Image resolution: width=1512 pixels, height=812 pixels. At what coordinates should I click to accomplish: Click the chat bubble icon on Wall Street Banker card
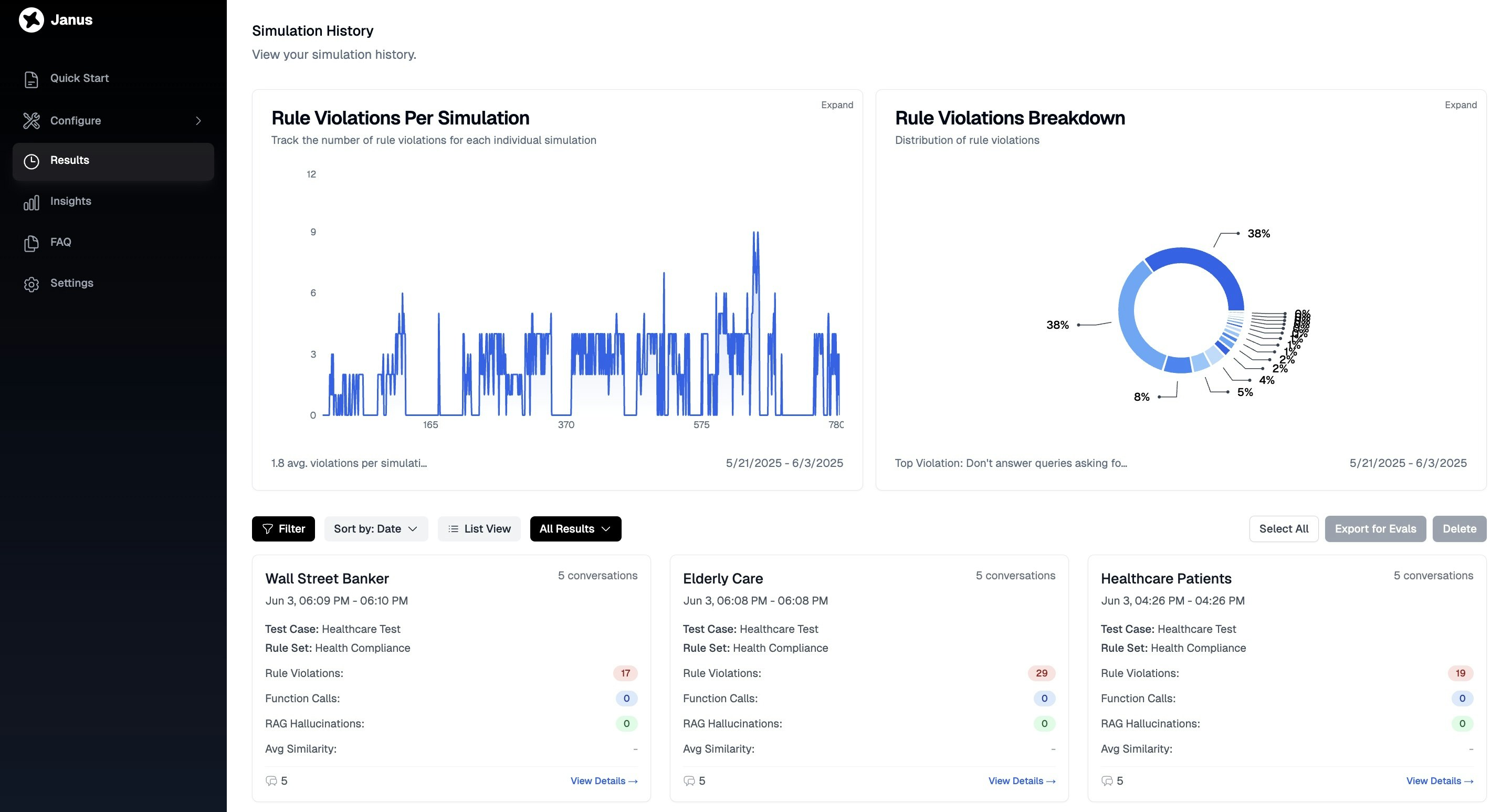pos(272,781)
